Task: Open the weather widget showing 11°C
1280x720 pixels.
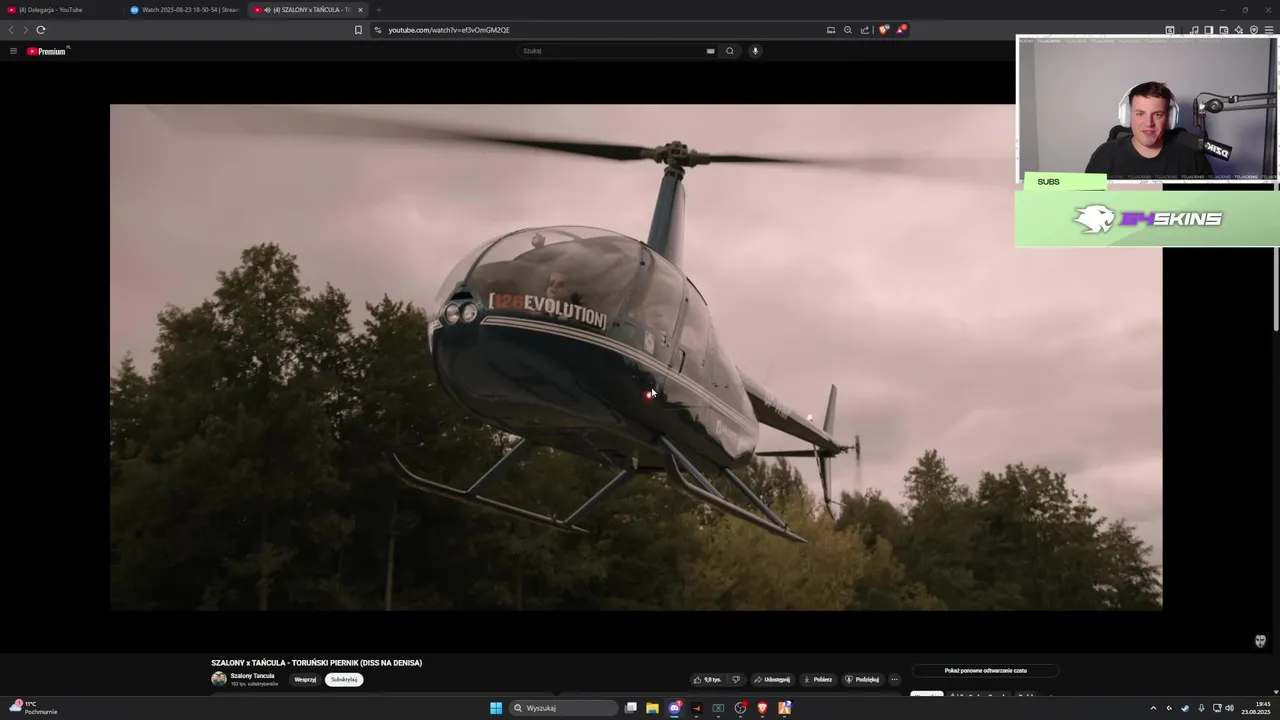Action: click(x=34, y=708)
